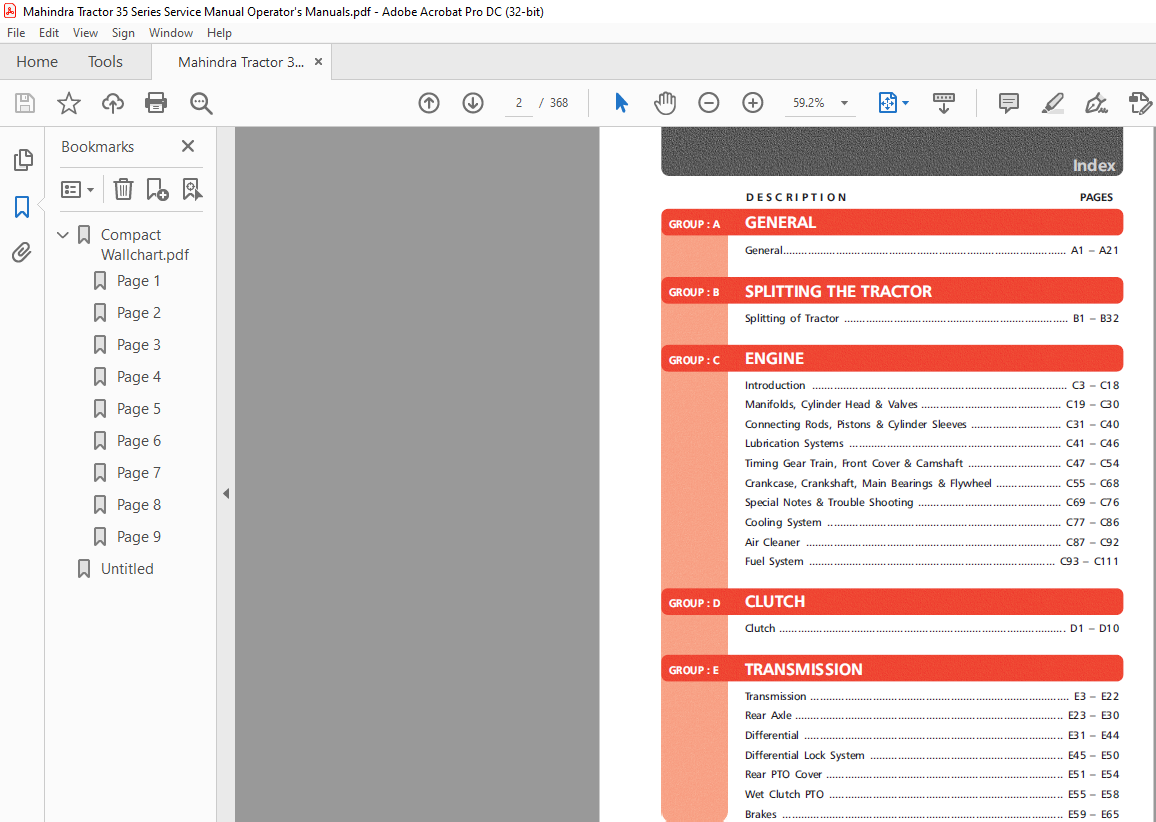
Task: Open the Sign menu
Action: click(123, 32)
